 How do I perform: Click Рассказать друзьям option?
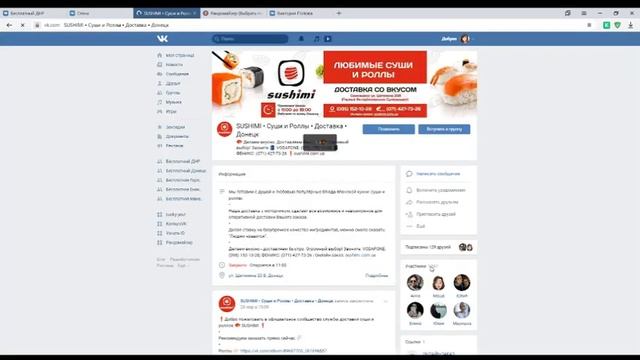click(x=437, y=202)
